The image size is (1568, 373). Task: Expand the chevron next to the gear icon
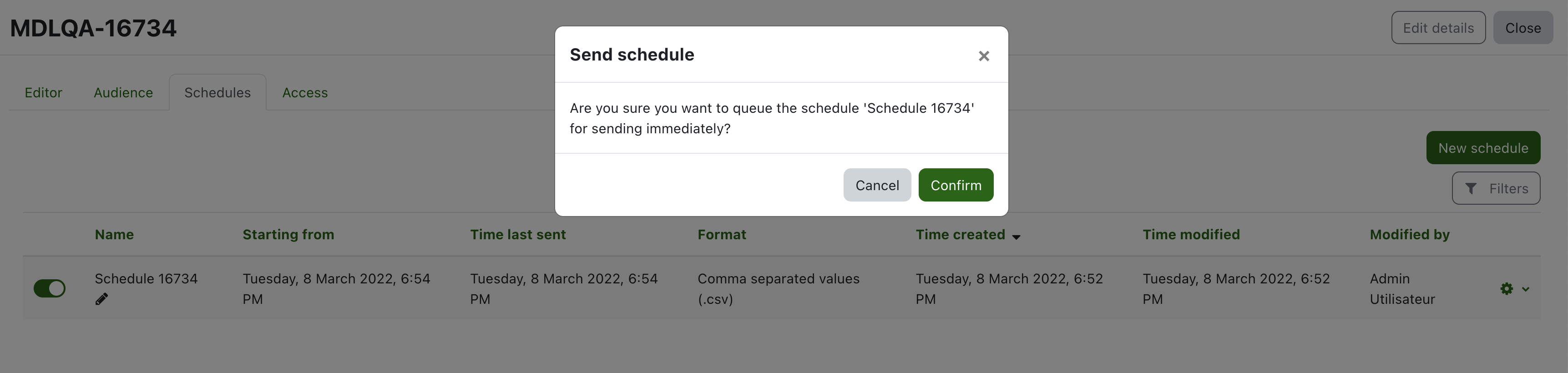(1525, 290)
